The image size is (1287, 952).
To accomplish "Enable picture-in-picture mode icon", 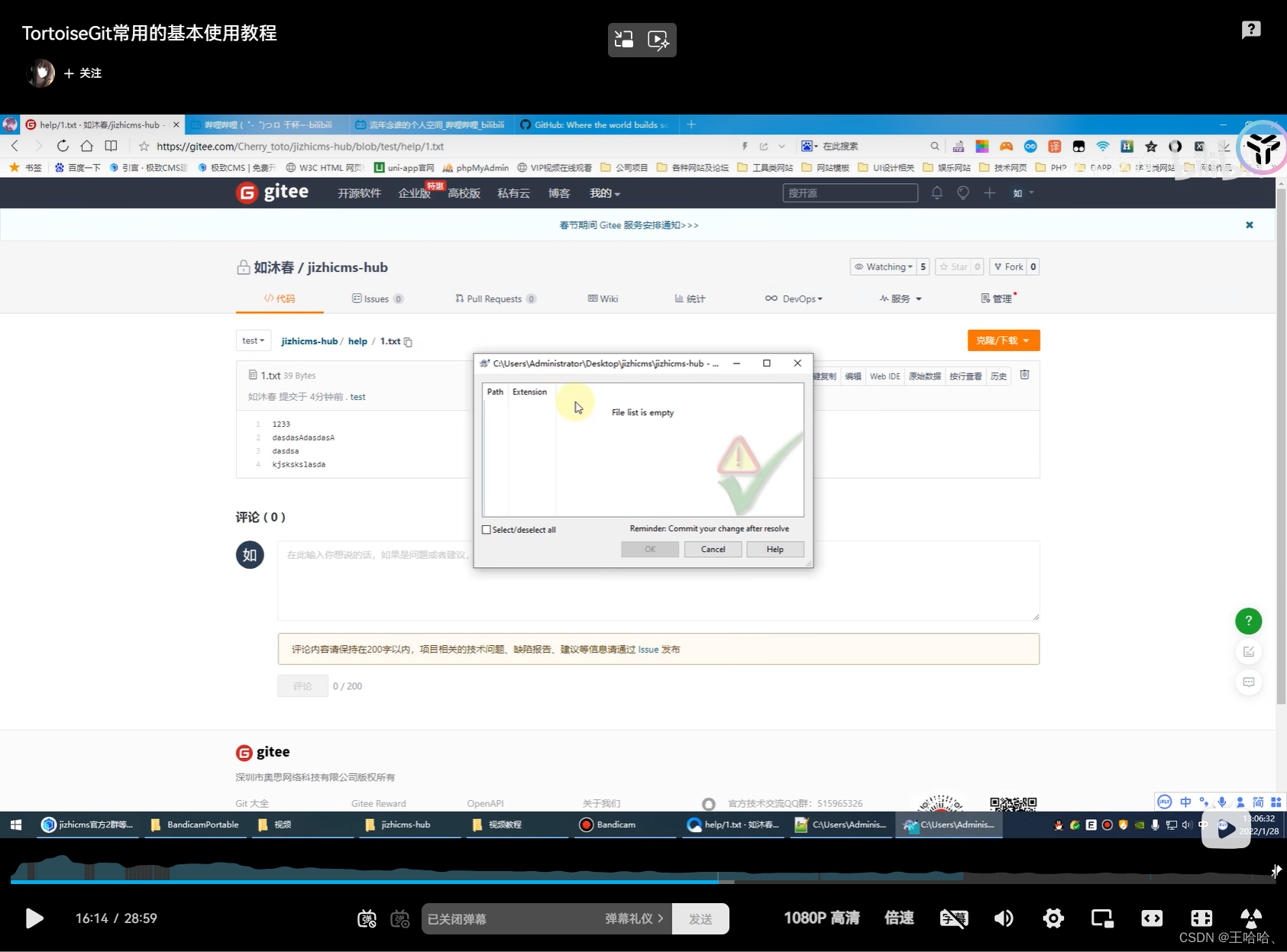I will [1102, 918].
